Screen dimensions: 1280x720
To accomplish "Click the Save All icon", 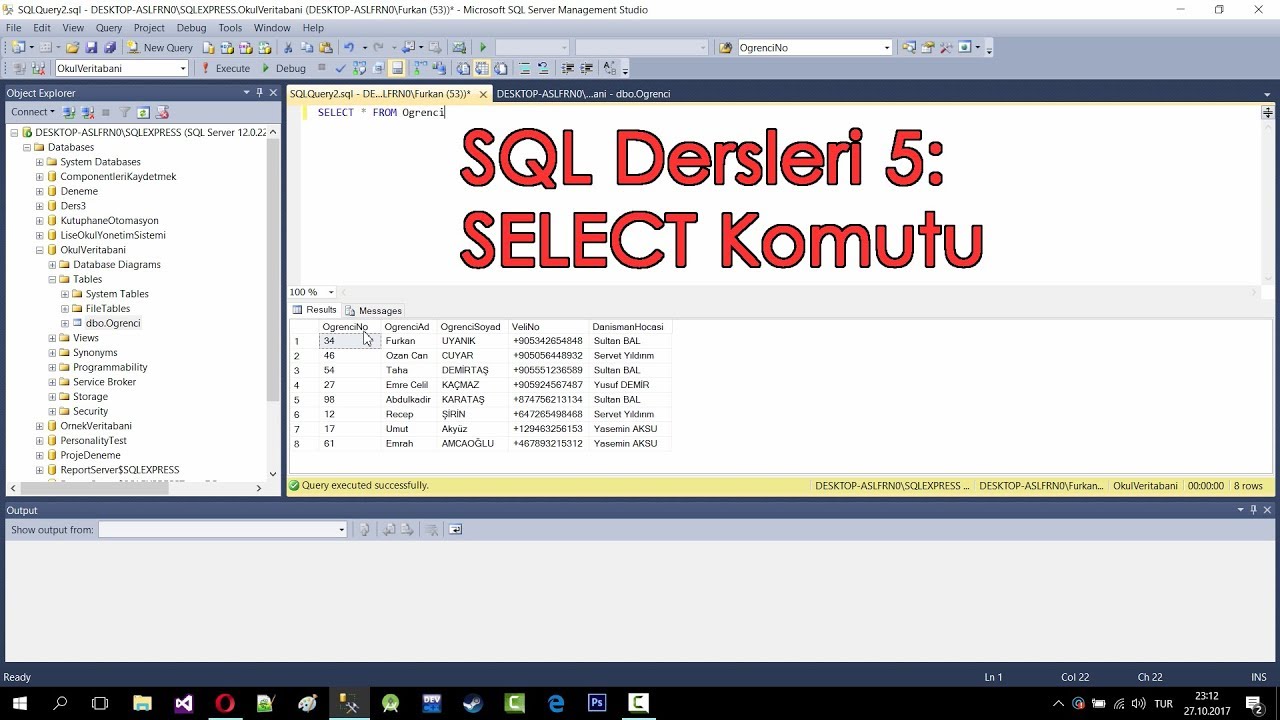I will click(x=109, y=47).
